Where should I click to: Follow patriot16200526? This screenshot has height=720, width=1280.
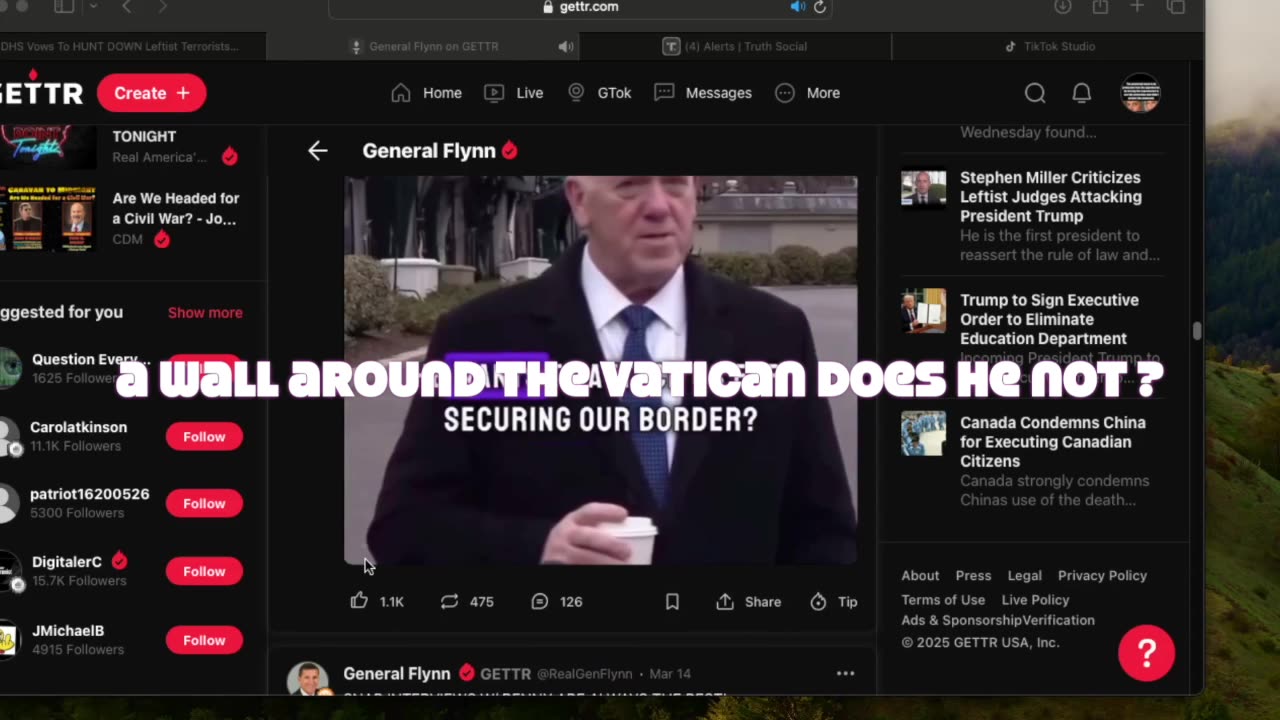204,504
